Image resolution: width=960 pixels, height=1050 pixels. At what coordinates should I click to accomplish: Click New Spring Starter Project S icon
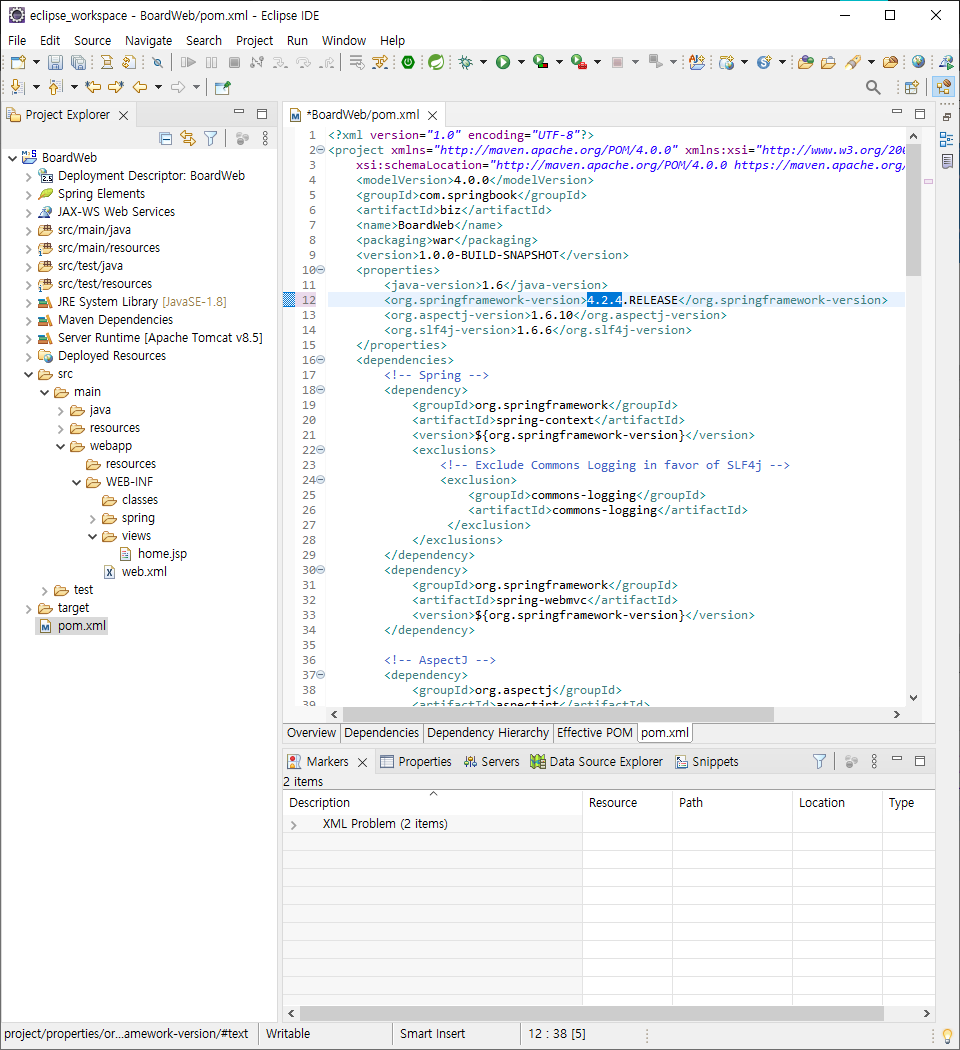point(764,62)
